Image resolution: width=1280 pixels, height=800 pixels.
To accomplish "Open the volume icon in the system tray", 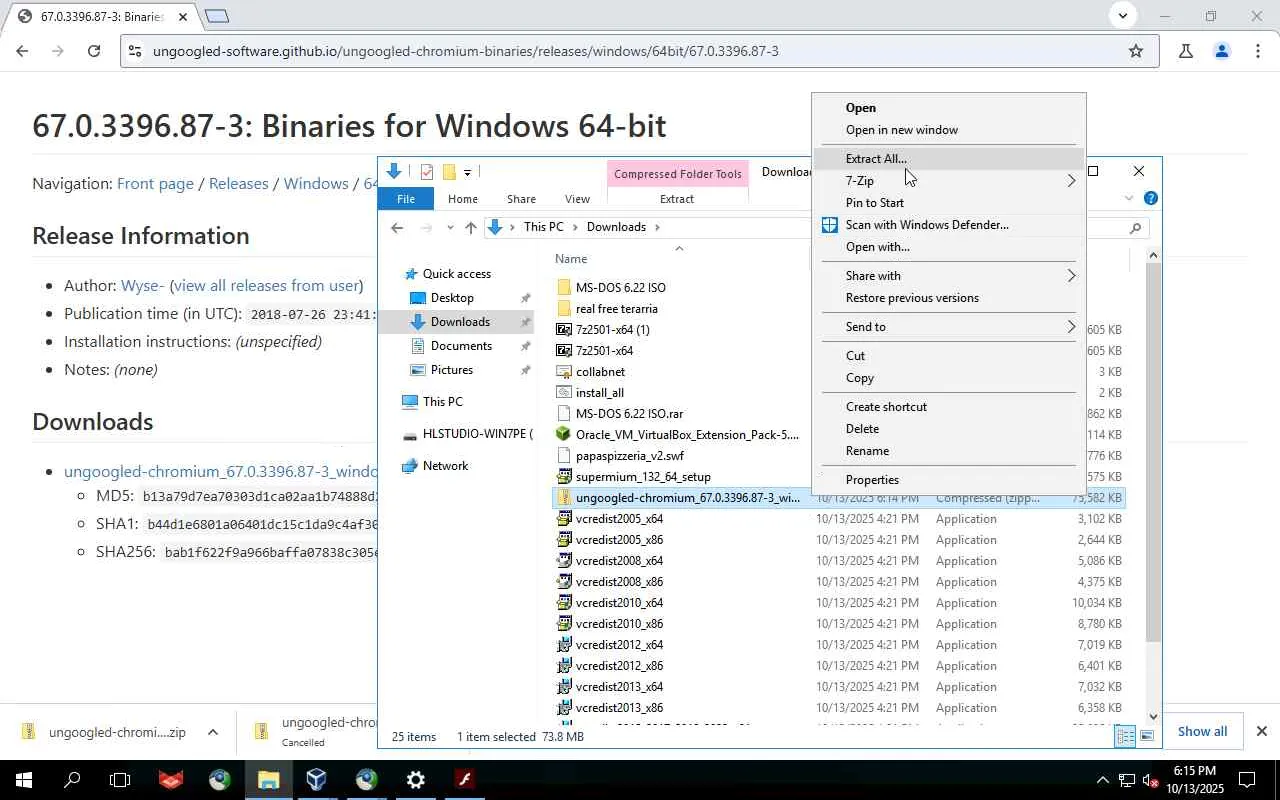I will tap(1151, 780).
